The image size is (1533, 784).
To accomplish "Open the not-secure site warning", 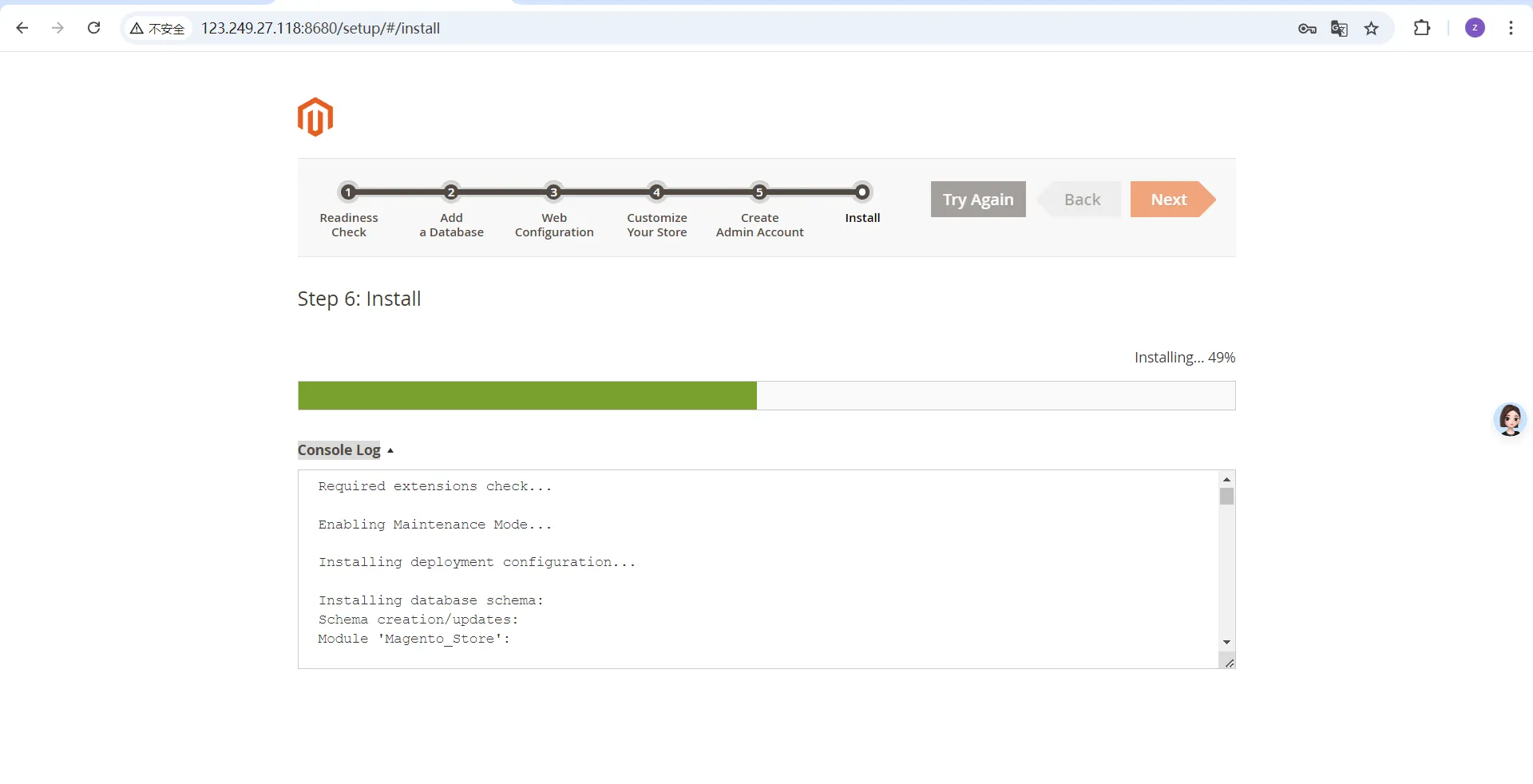I will point(157,29).
